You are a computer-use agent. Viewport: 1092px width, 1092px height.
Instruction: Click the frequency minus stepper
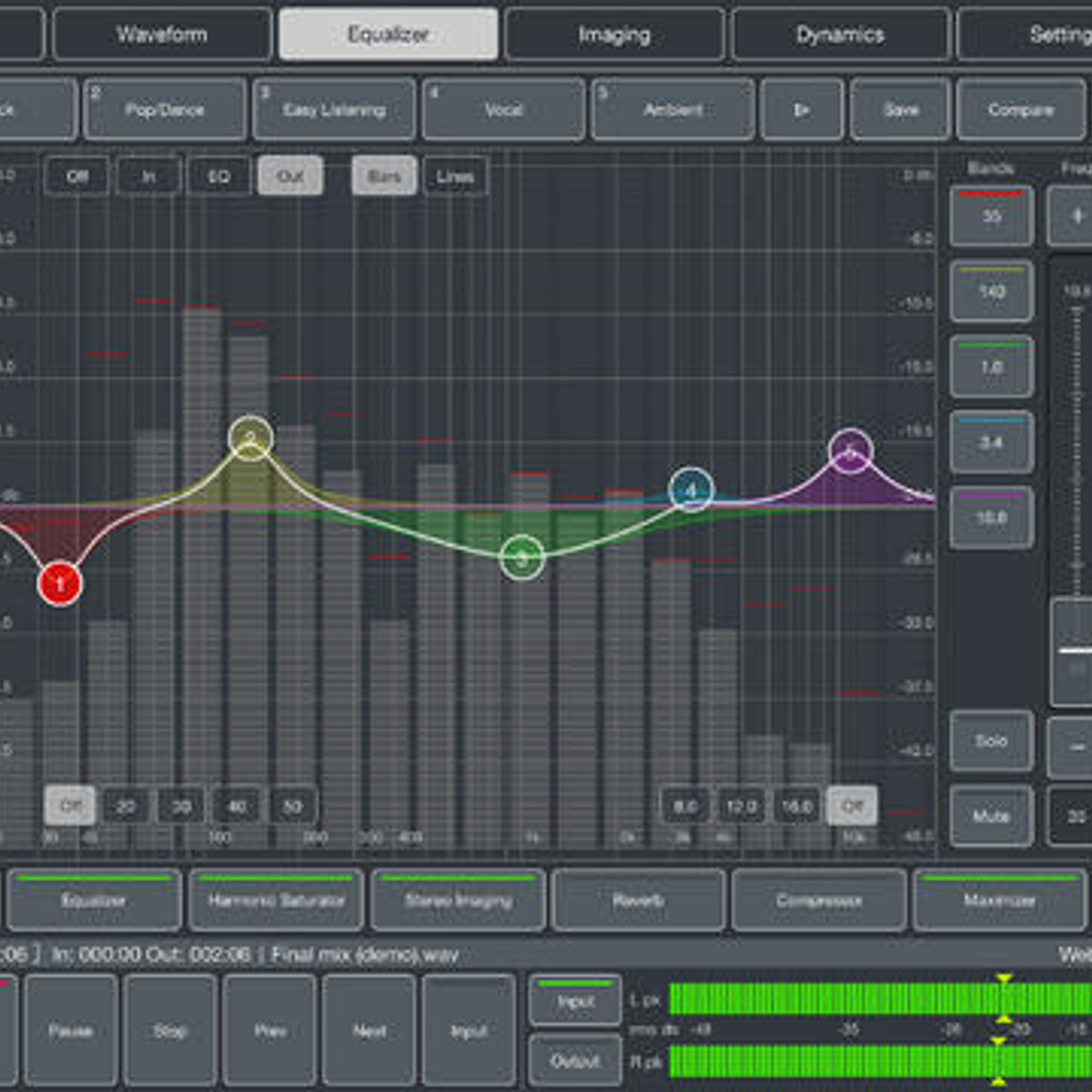(x=1071, y=747)
